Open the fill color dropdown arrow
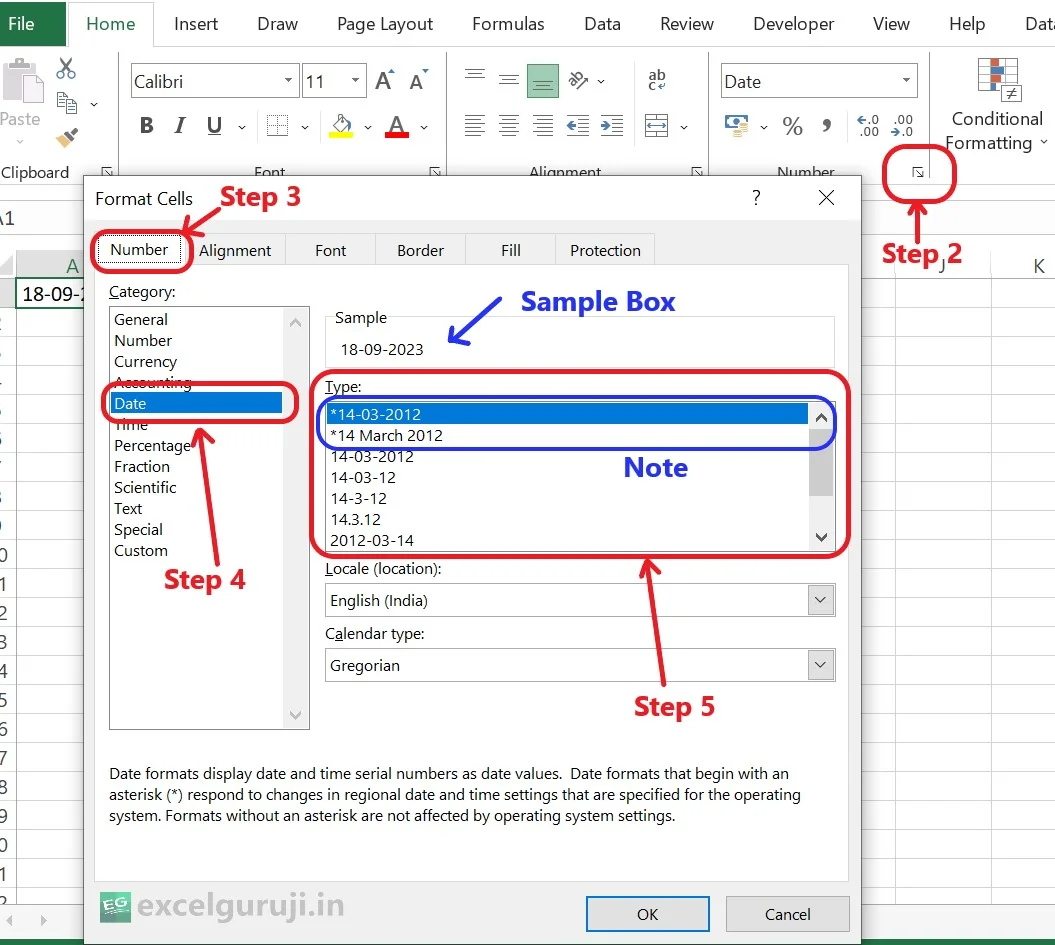The width and height of the screenshot is (1055, 945). pyautogui.click(x=368, y=127)
